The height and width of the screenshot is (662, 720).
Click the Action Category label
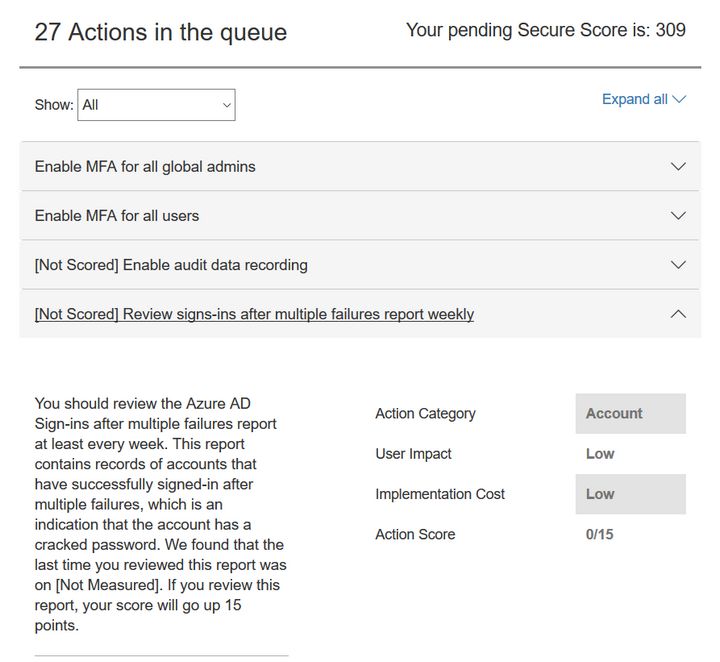[x=425, y=413]
